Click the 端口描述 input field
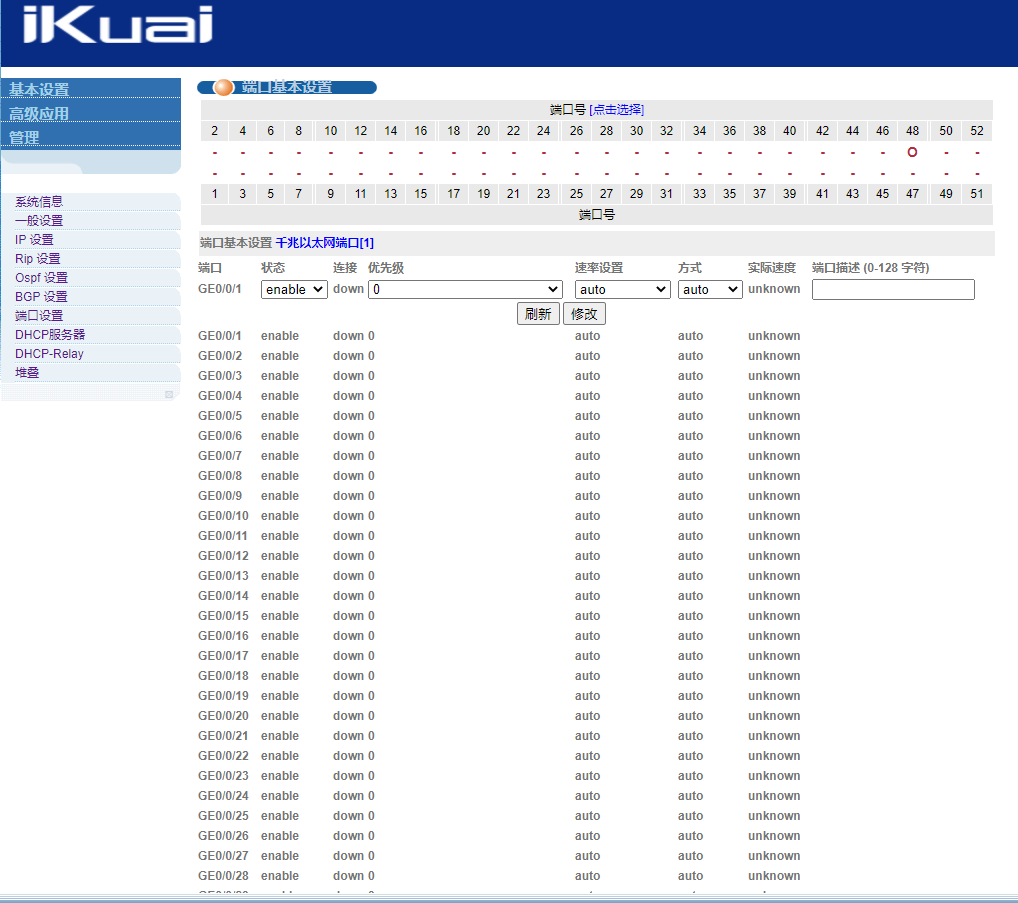This screenshot has width=1018, height=903. coord(893,290)
